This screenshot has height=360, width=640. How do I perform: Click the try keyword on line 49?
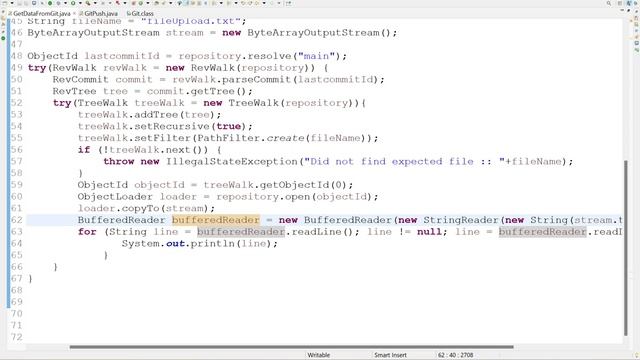(37, 68)
